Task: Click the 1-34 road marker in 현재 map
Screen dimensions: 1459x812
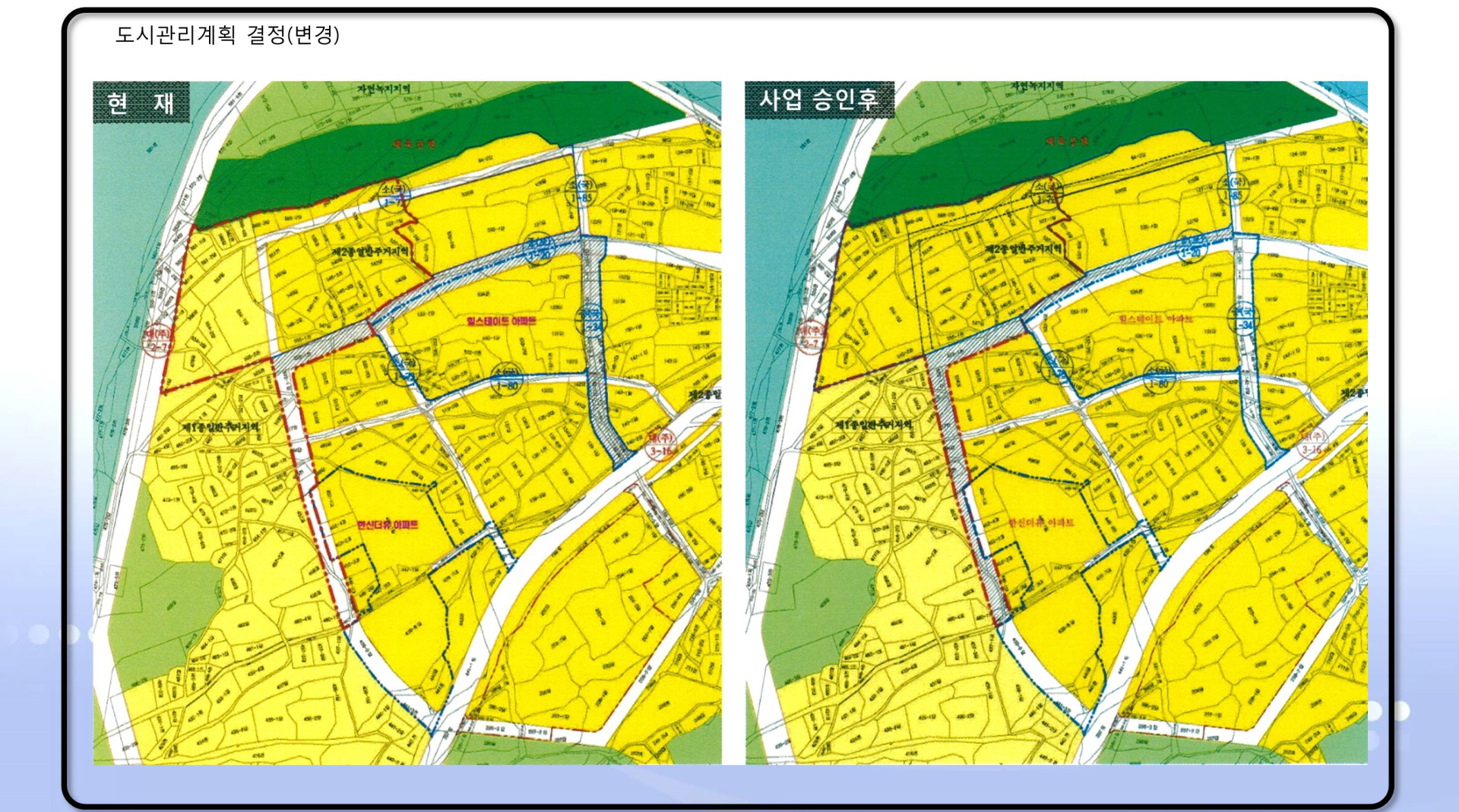Action: 591,320
